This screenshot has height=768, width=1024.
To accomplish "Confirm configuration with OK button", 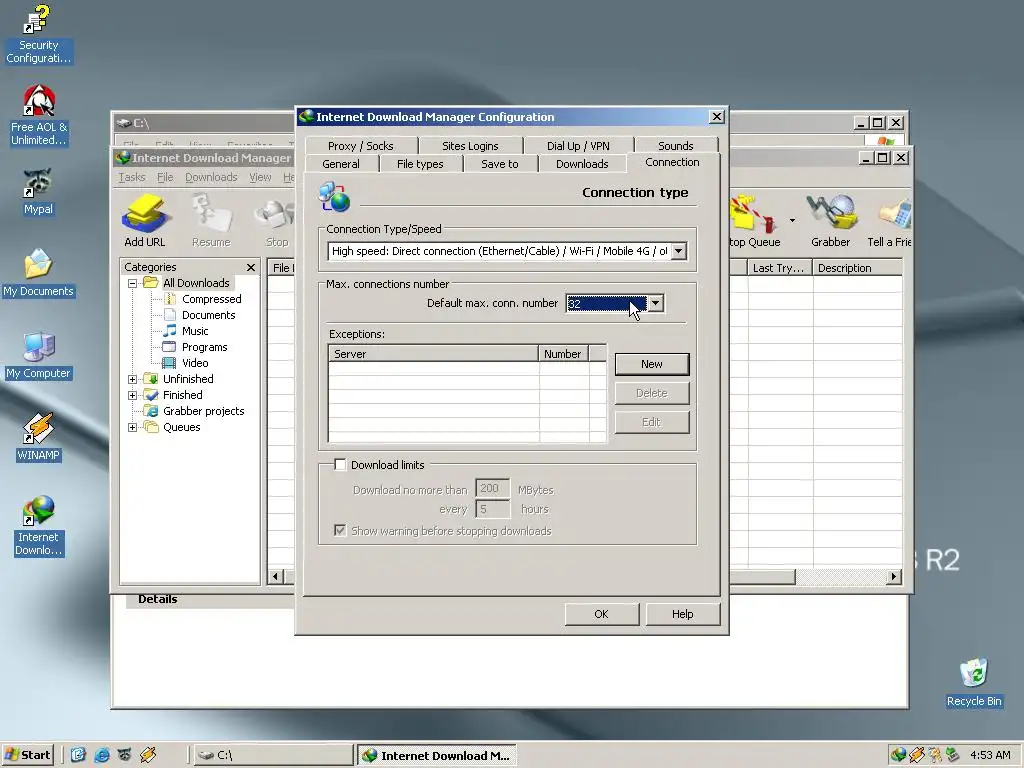I will (601, 614).
